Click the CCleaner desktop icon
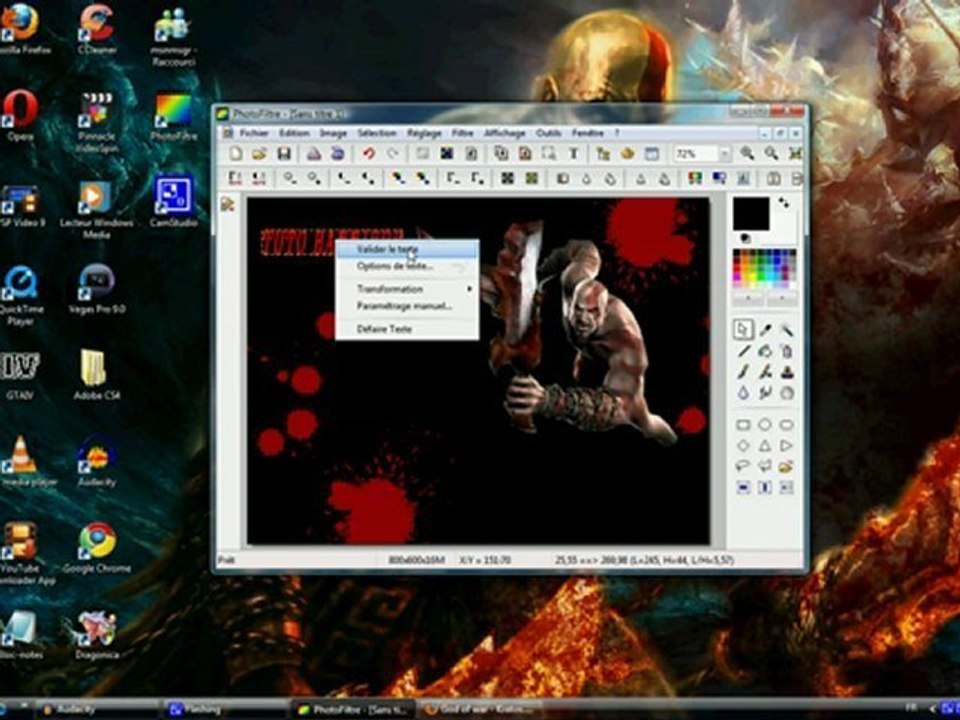This screenshot has width=960, height=720. [97, 28]
